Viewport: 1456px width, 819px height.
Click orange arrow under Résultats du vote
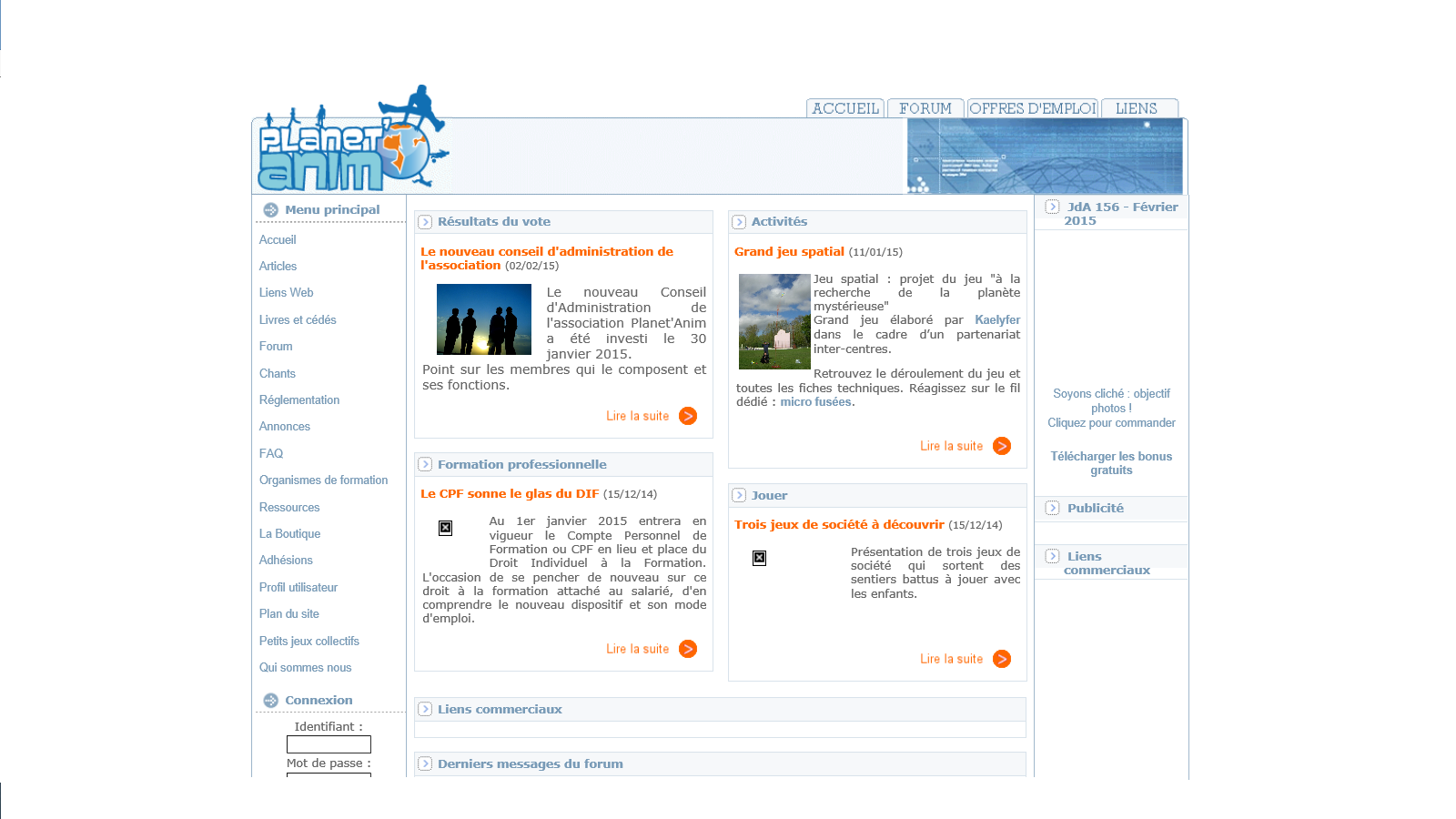[688, 416]
